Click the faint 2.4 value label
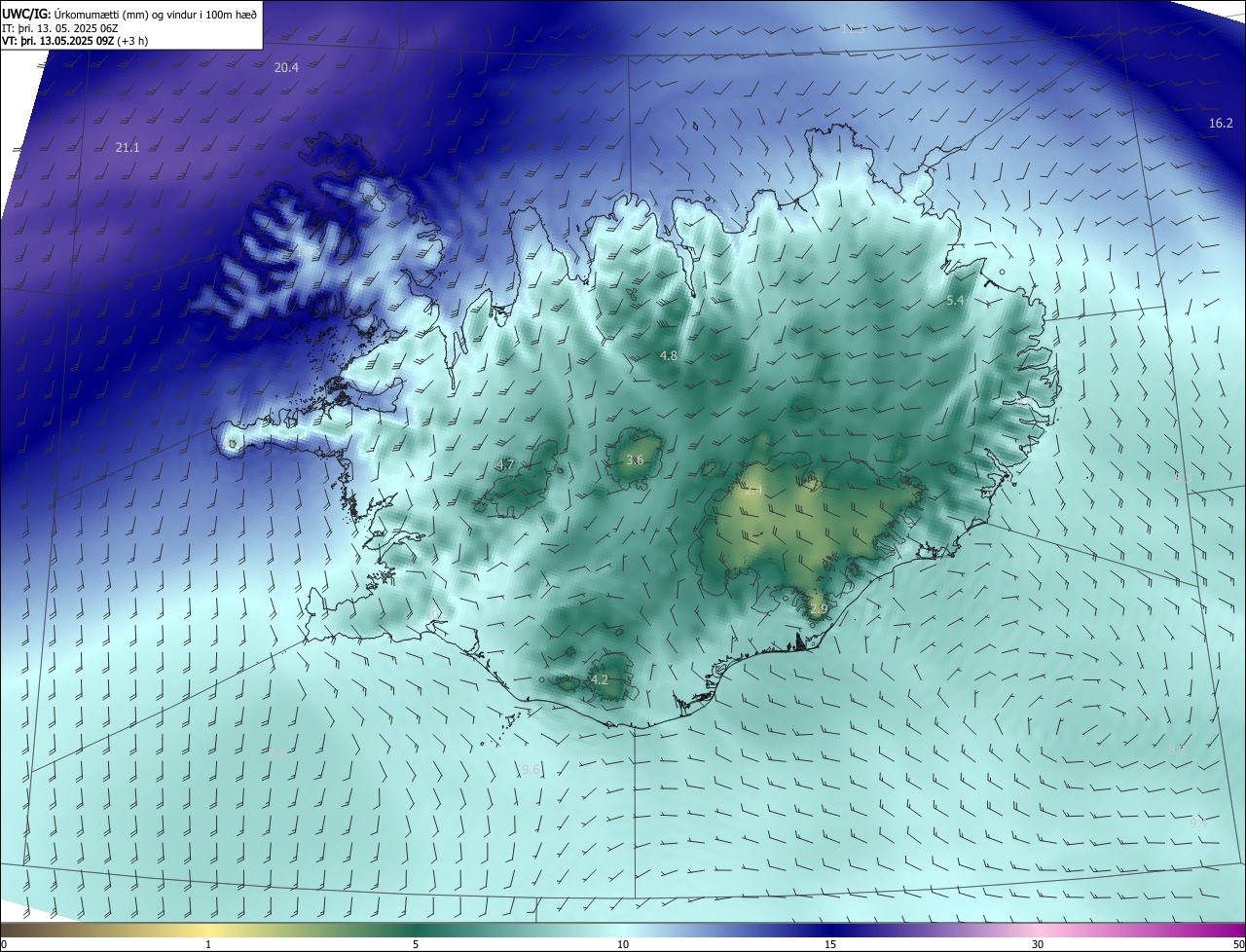Image resolution: width=1246 pixels, height=952 pixels. click(753, 492)
